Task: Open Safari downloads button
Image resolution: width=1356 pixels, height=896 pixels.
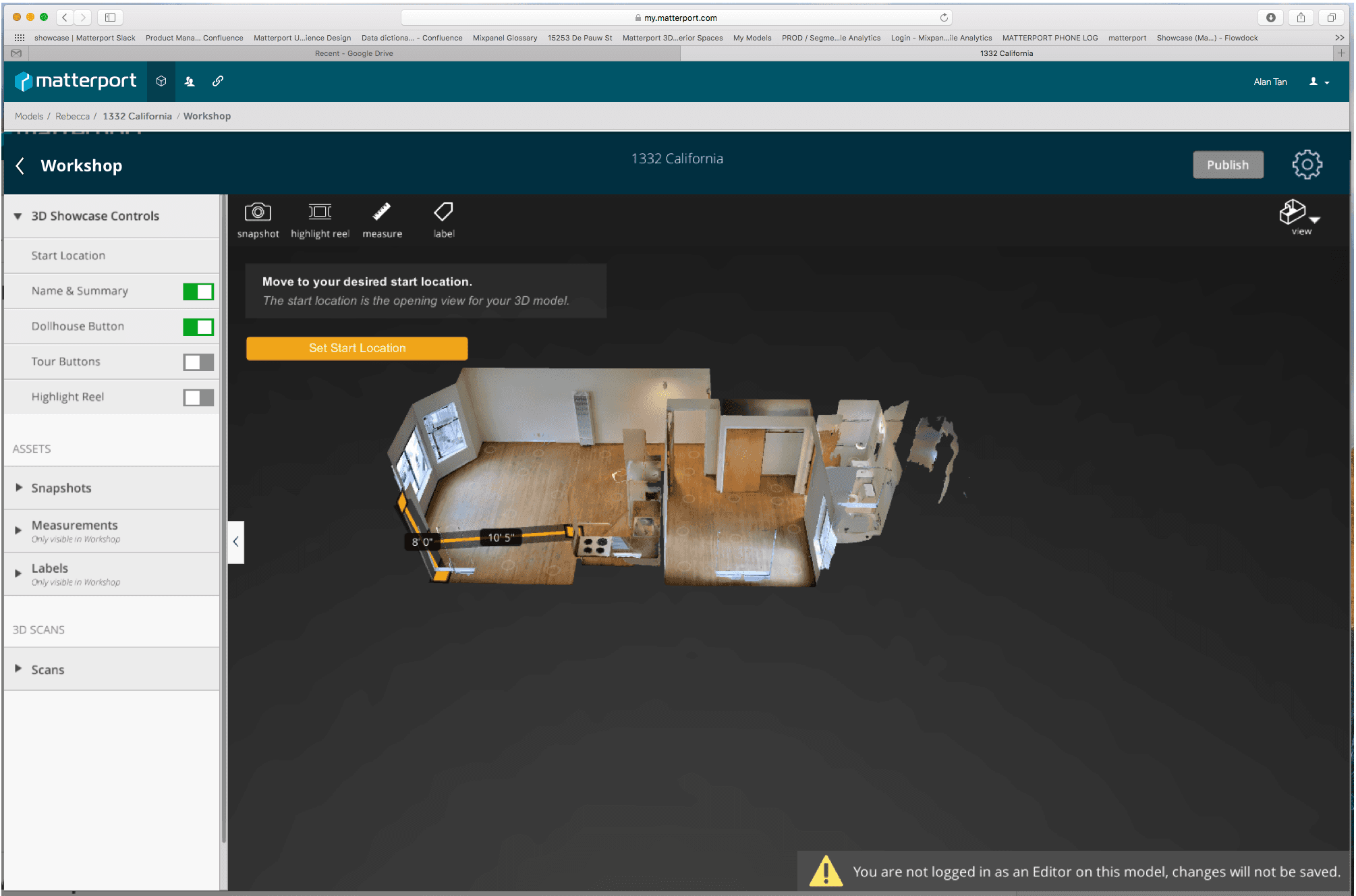Action: point(1270,18)
